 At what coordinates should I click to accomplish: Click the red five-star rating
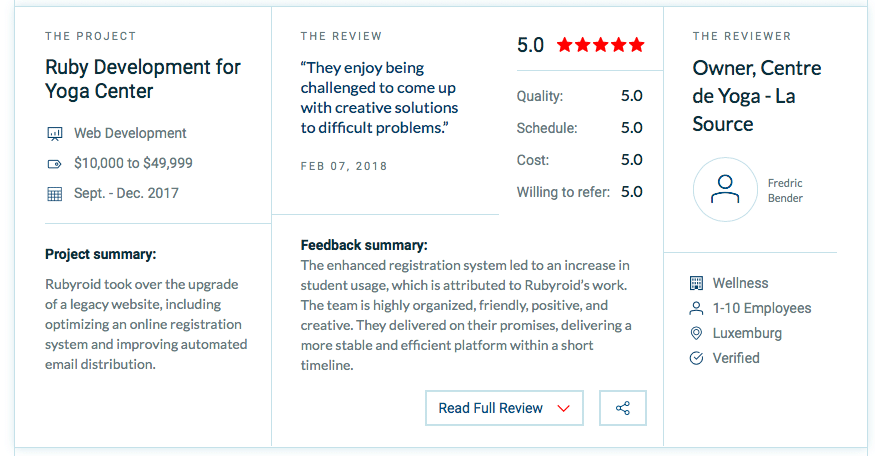600,45
